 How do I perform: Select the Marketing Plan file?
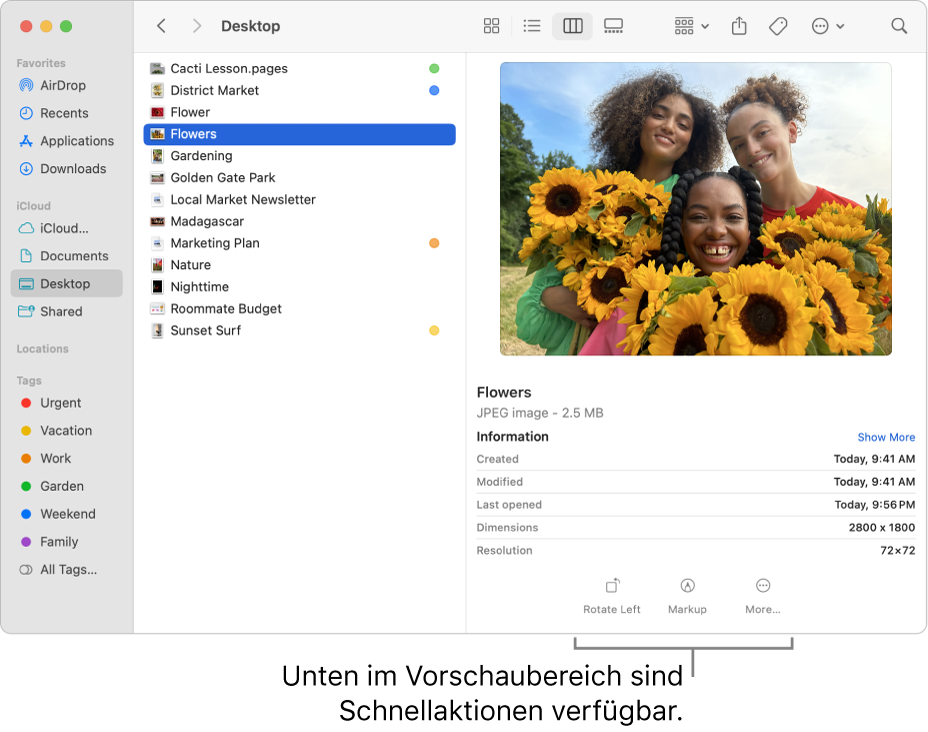tap(299, 243)
